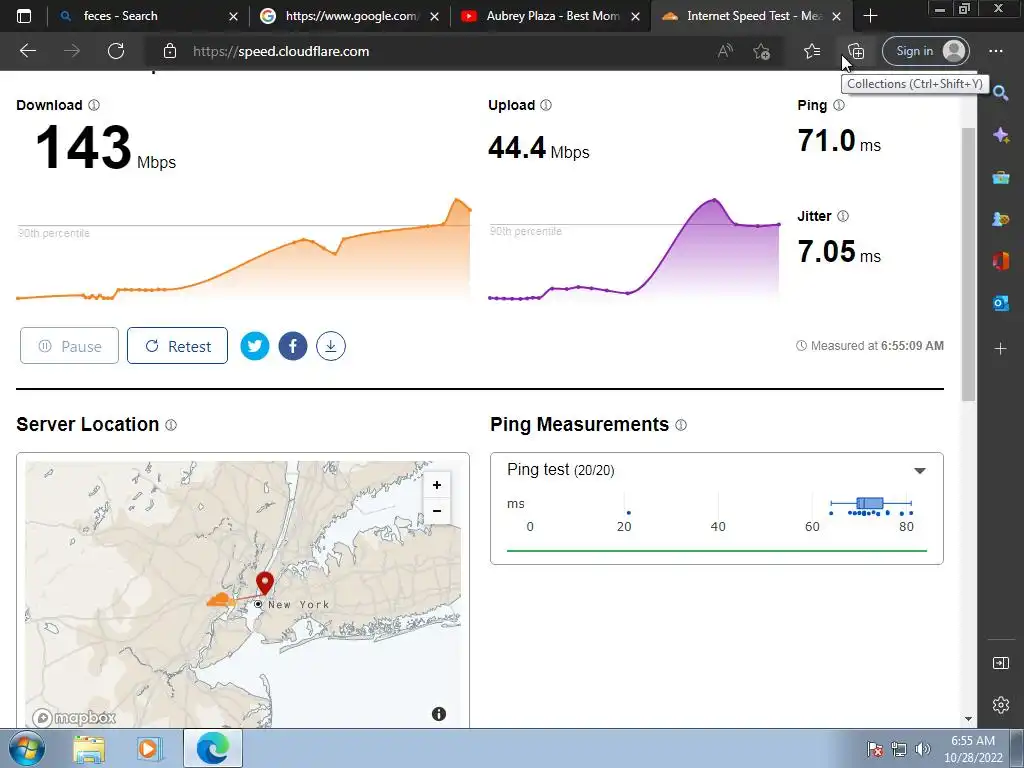Viewport: 1024px width, 768px height.
Task: Click the orange Cloudflare server marker
Action: 221,600
